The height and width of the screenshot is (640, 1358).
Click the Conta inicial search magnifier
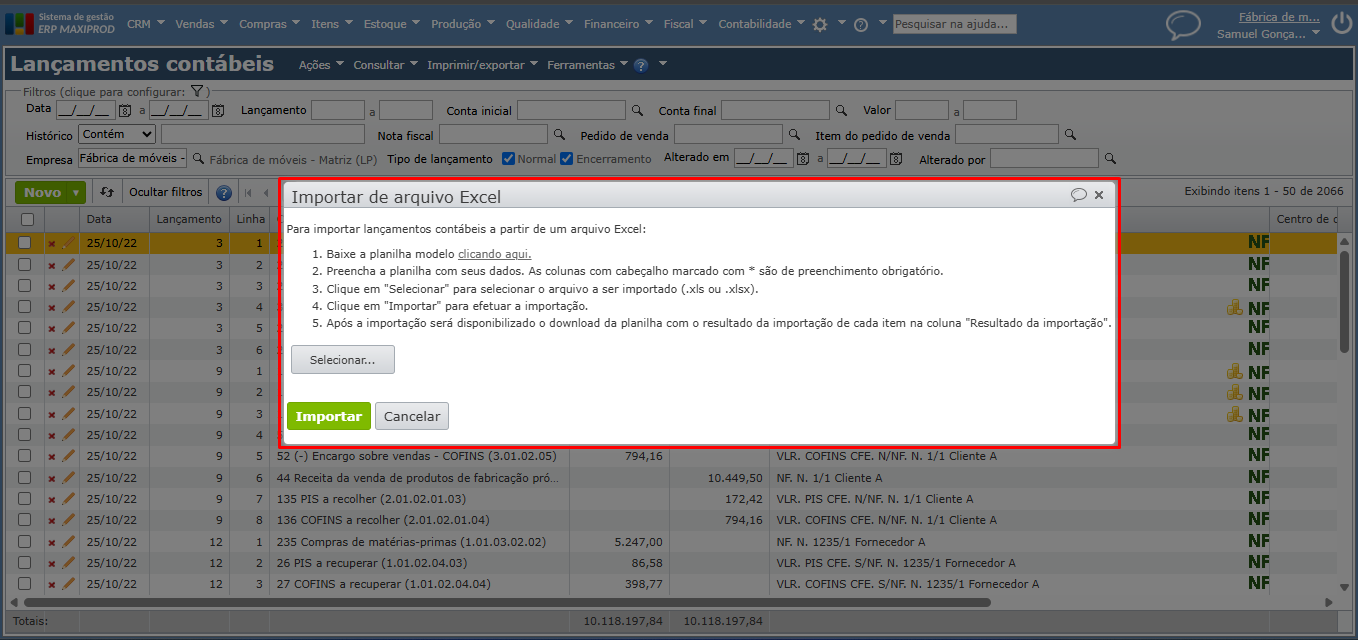tap(637, 110)
